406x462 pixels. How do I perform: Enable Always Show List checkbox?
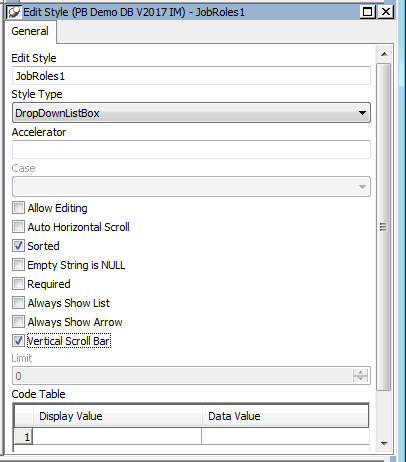18,303
